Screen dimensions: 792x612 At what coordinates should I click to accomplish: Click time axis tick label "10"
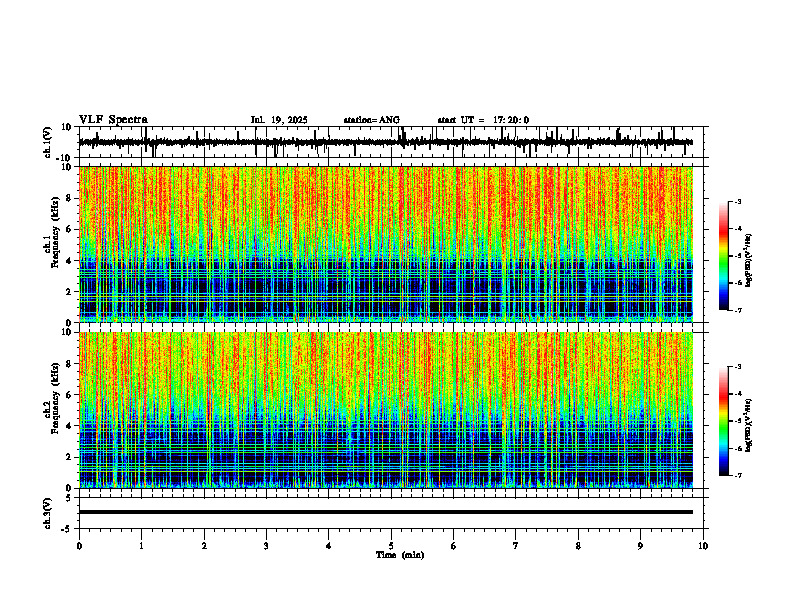click(703, 546)
